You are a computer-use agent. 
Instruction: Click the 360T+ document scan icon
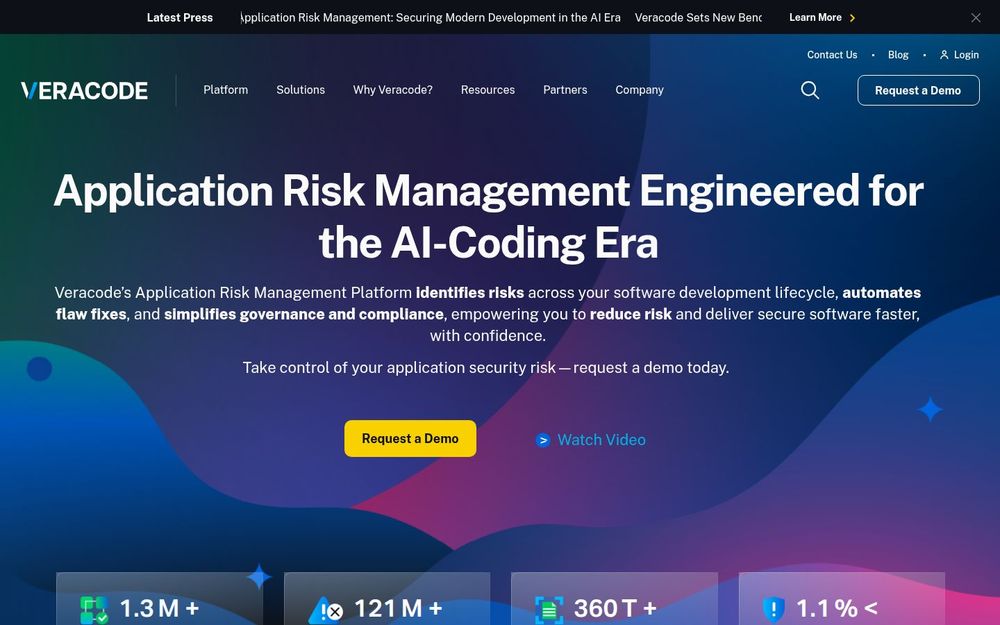(x=549, y=610)
